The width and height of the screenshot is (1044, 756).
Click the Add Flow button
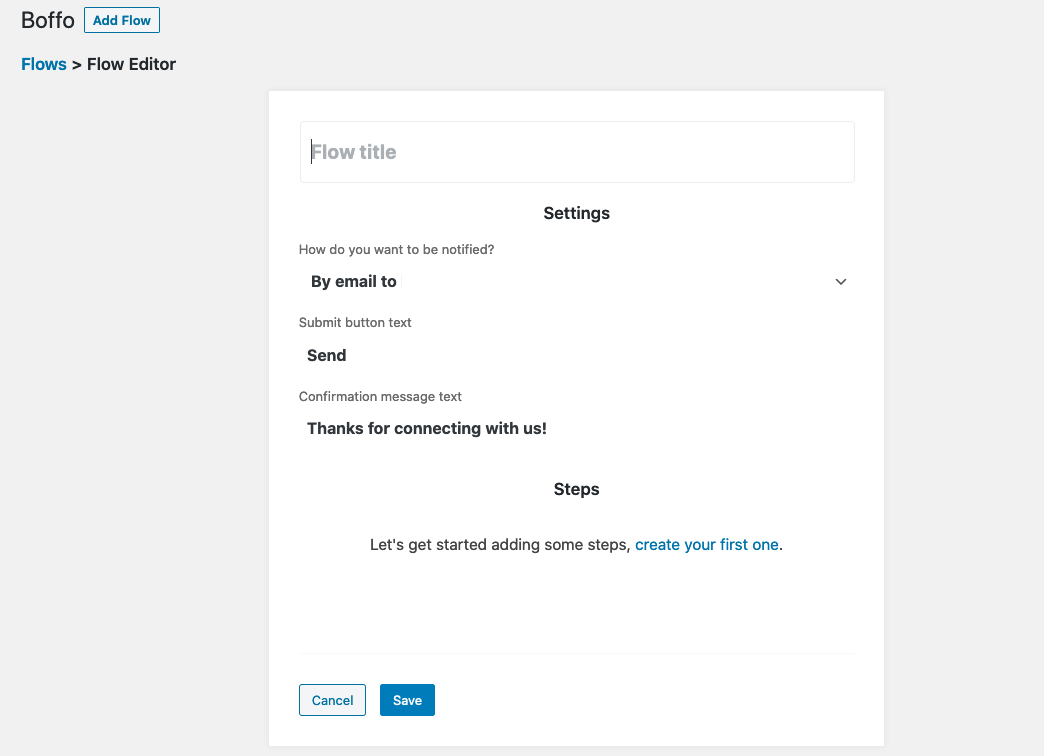[x=122, y=20]
